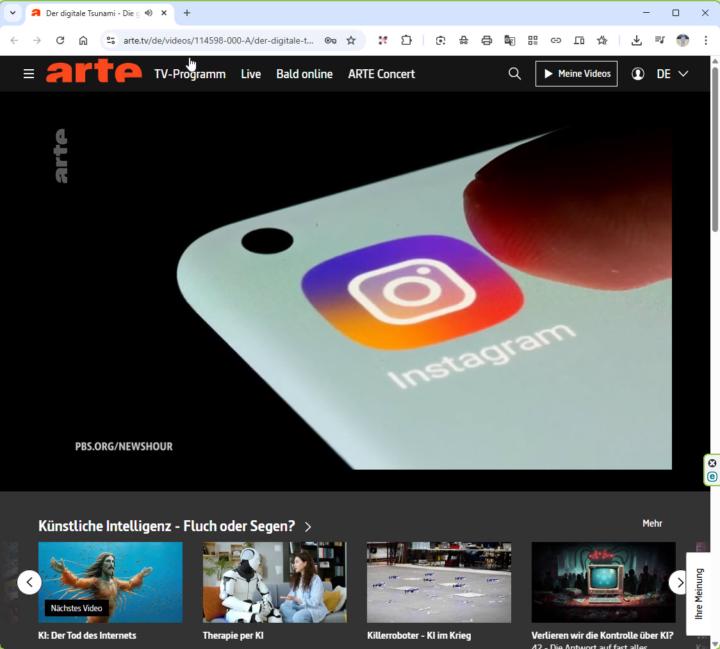Open the Verlieren wir die Kontrolle thumbnail
720x649 pixels.
pos(603,582)
